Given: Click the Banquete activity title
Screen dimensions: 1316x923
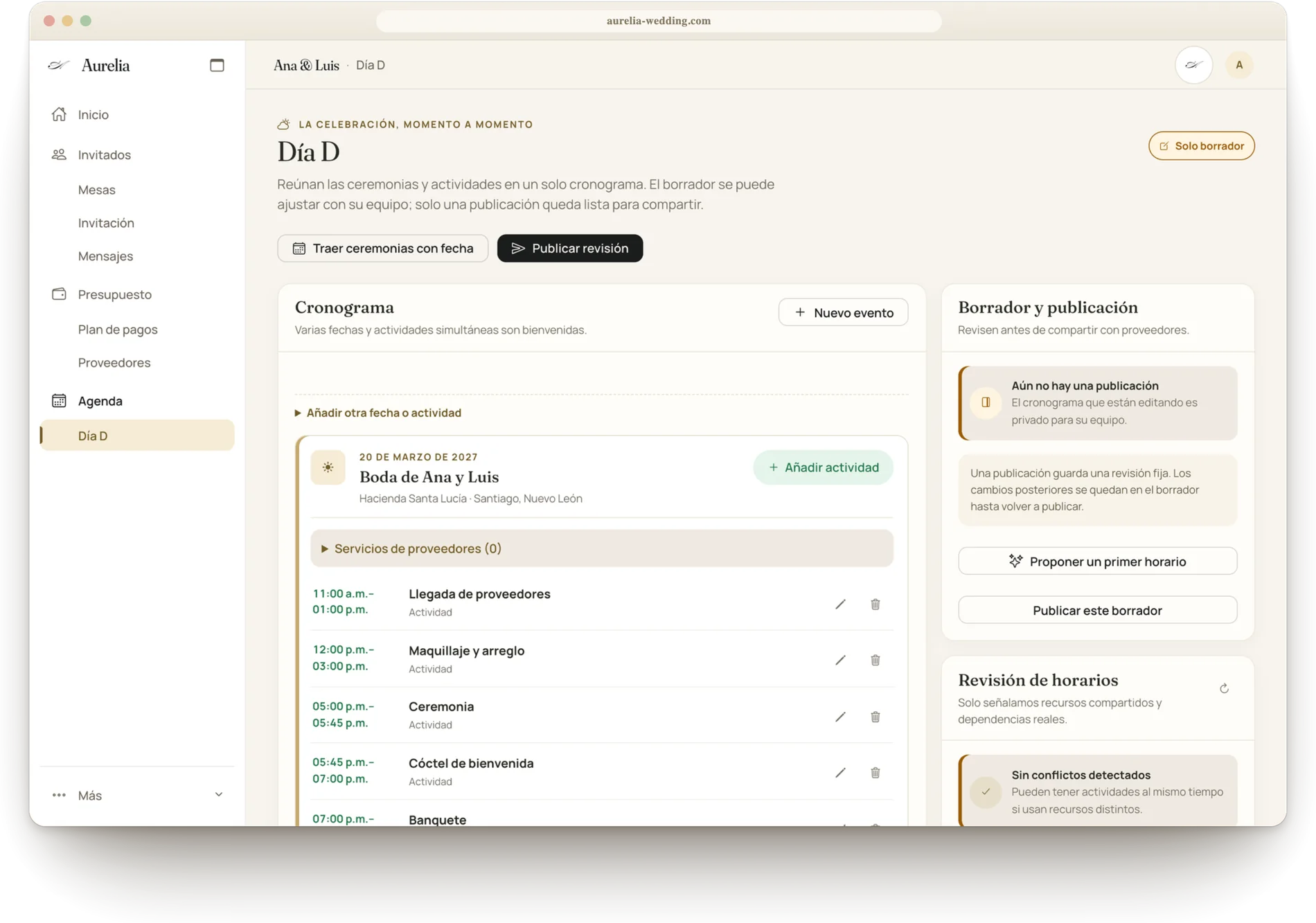Looking at the screenshot, I should [437, 820].
